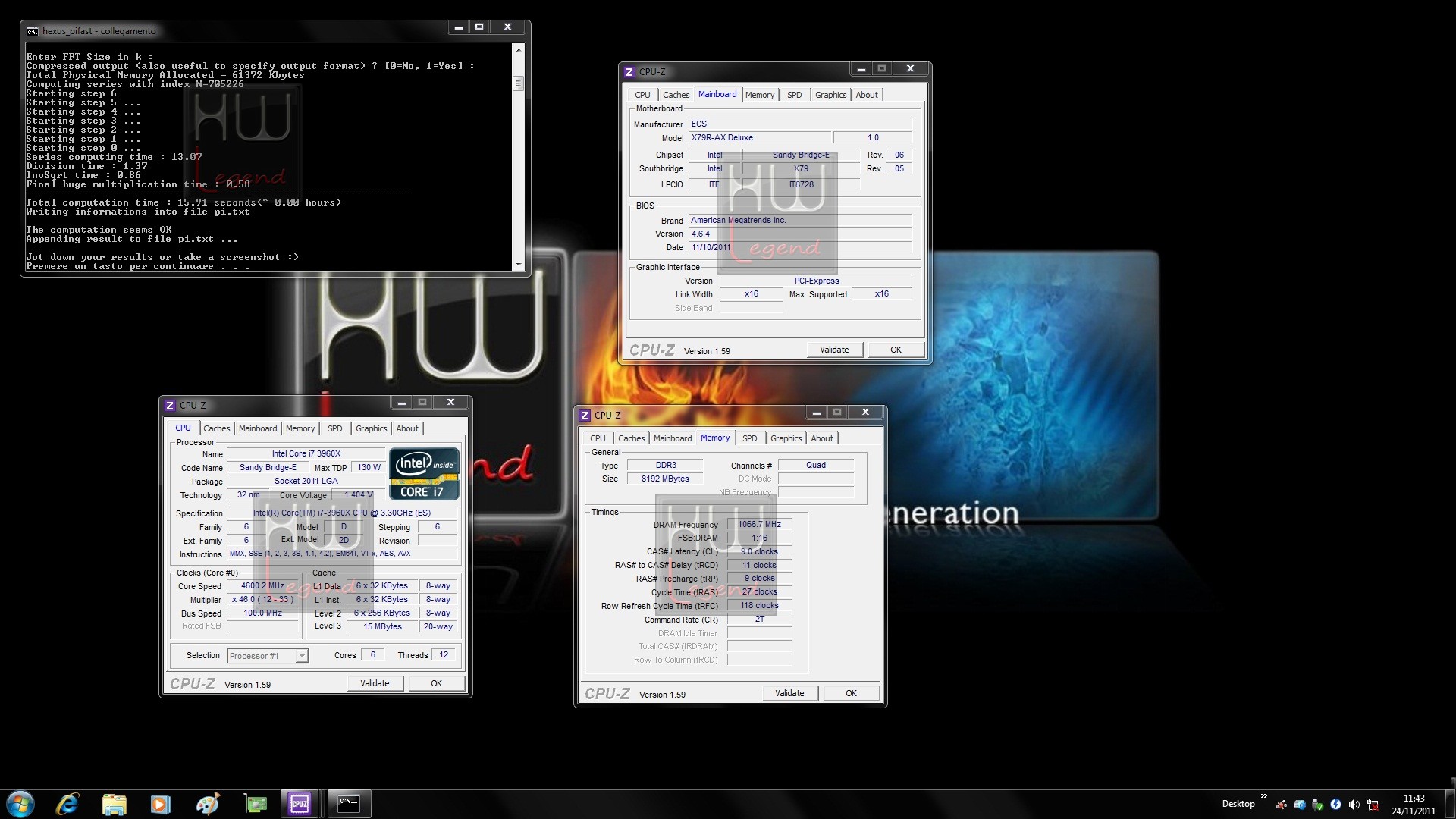Open the network tray icon
Image resolution: width=1456 pixels, height=819 pixels.
click(1373, 805)
